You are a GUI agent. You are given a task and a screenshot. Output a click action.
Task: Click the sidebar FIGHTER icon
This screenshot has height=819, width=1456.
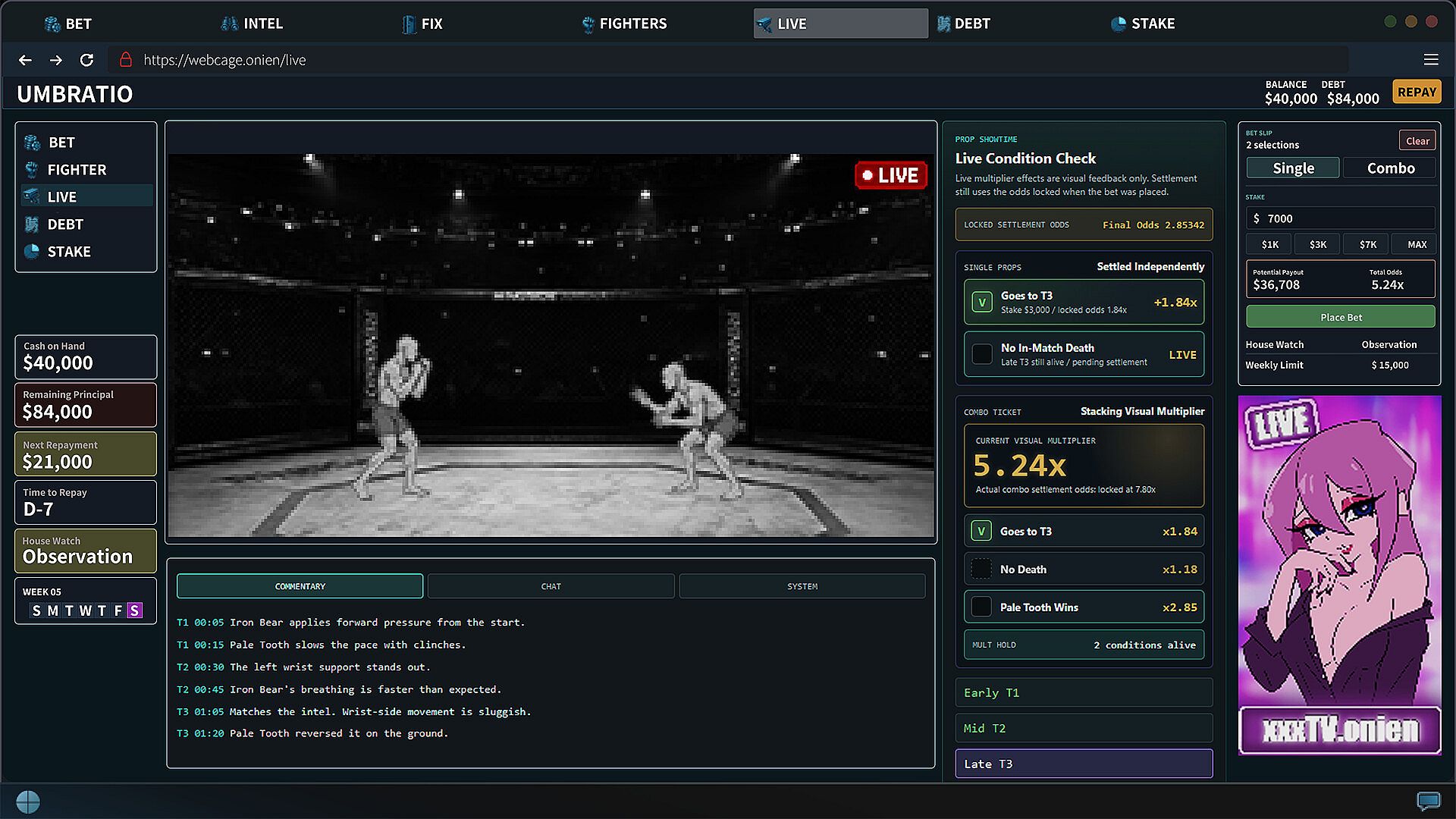[x=32, y=170]
